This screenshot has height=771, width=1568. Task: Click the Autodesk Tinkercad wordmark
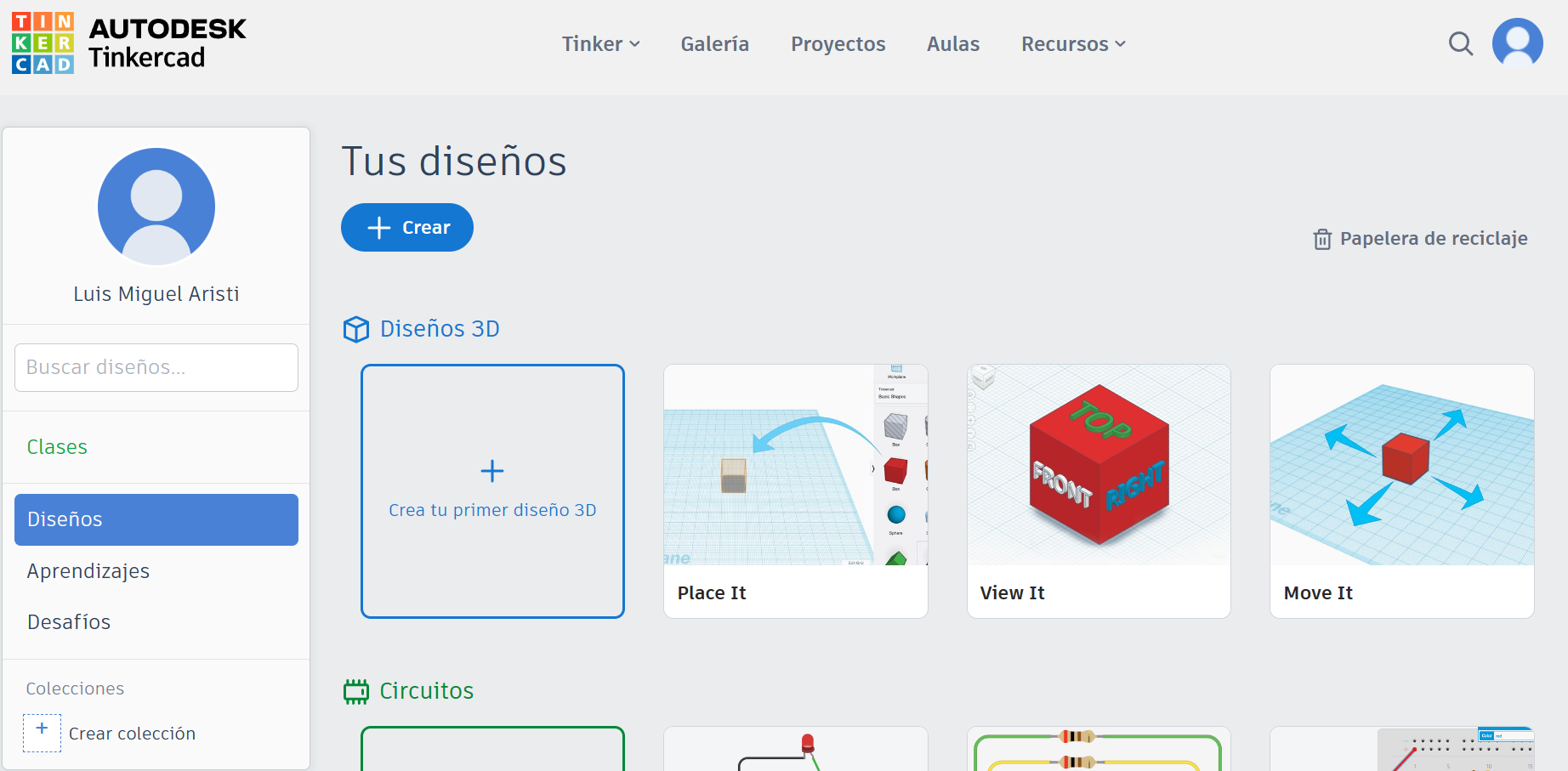(168, 43)
